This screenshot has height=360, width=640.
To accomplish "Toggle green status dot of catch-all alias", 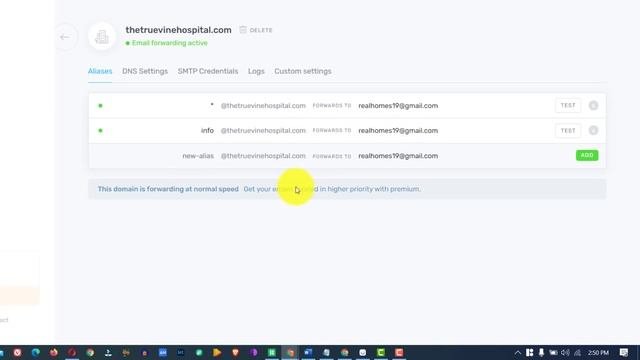I will (x=100, y=106).
